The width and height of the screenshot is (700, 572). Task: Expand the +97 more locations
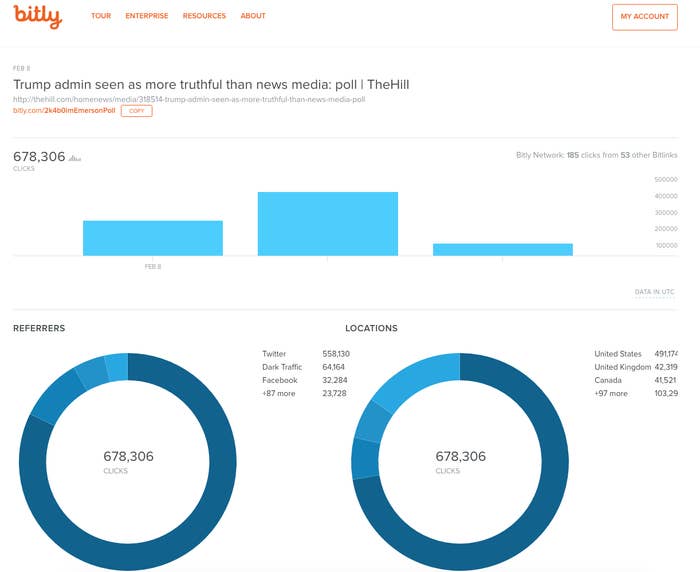(611, 393)
